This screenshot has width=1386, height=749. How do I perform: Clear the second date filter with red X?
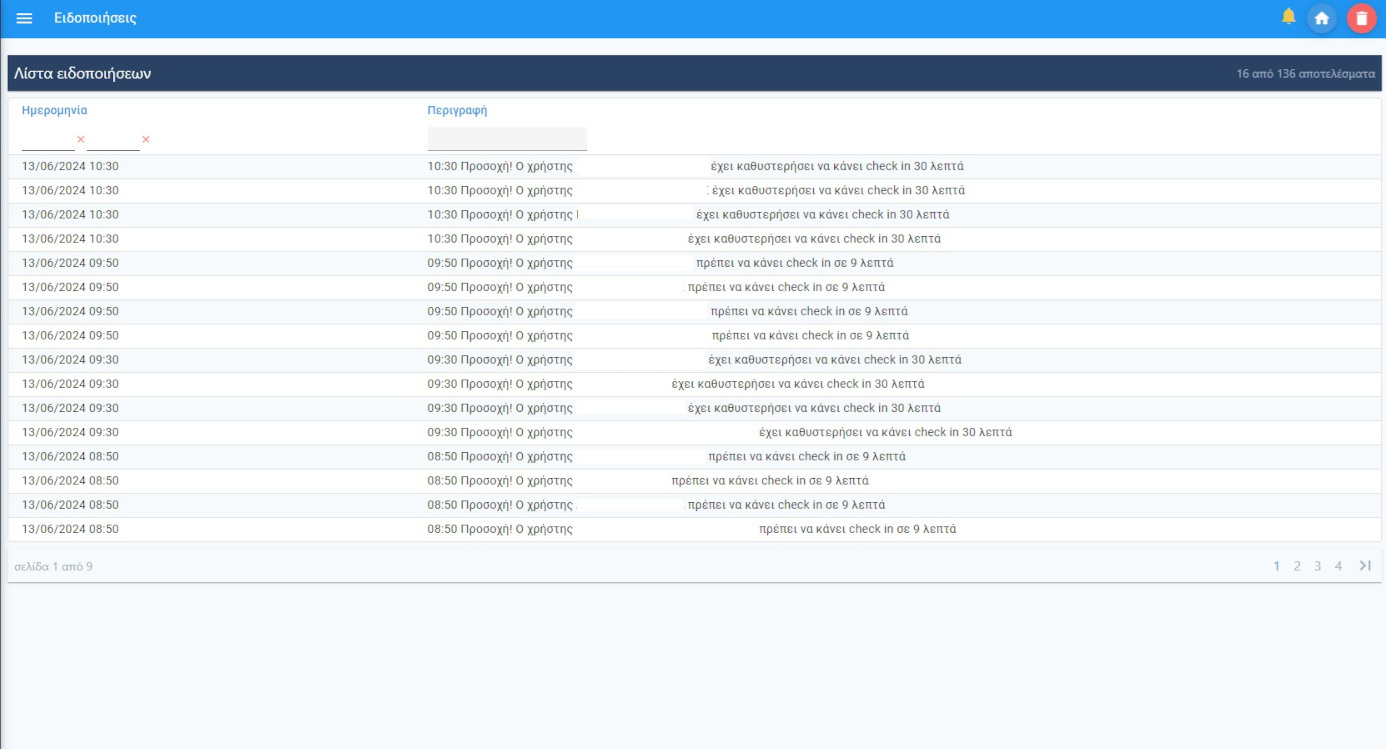(x=146, y=140)
